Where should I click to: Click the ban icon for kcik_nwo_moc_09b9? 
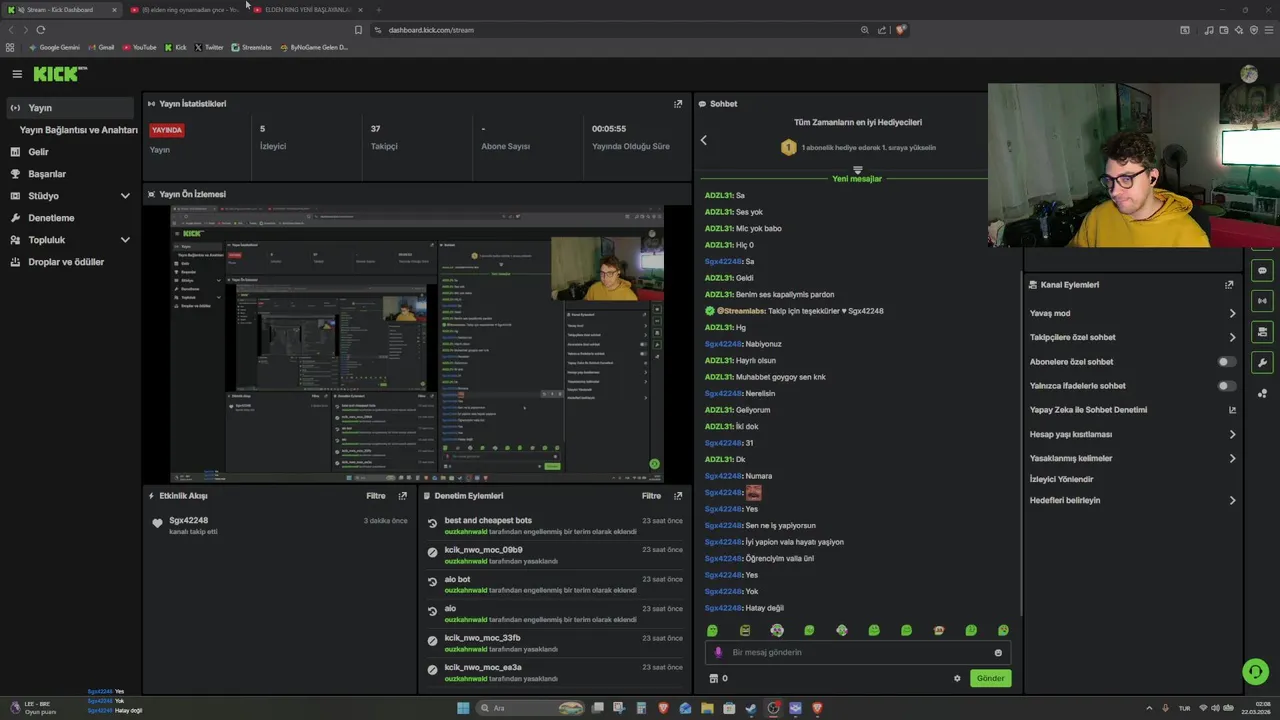coord(432,552)
